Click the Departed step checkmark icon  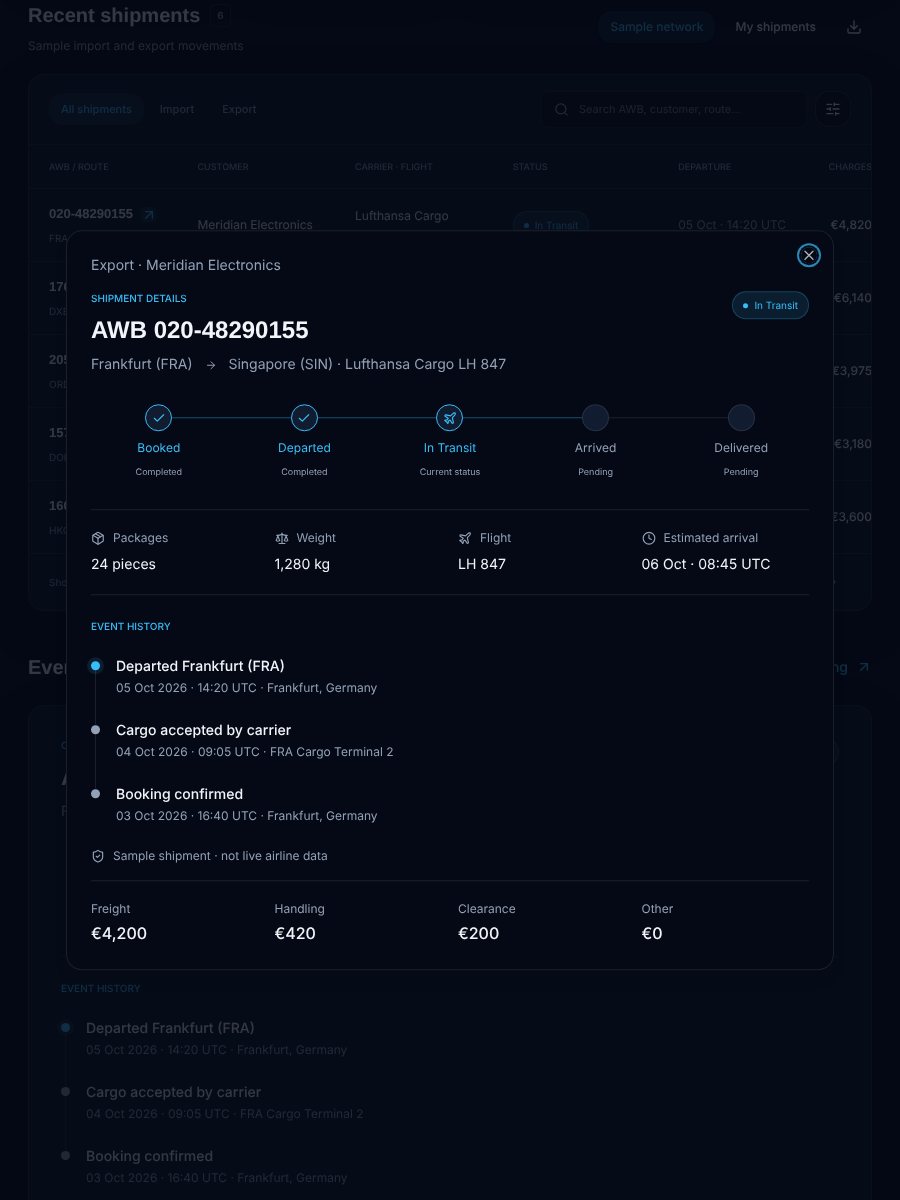[304, 418]
